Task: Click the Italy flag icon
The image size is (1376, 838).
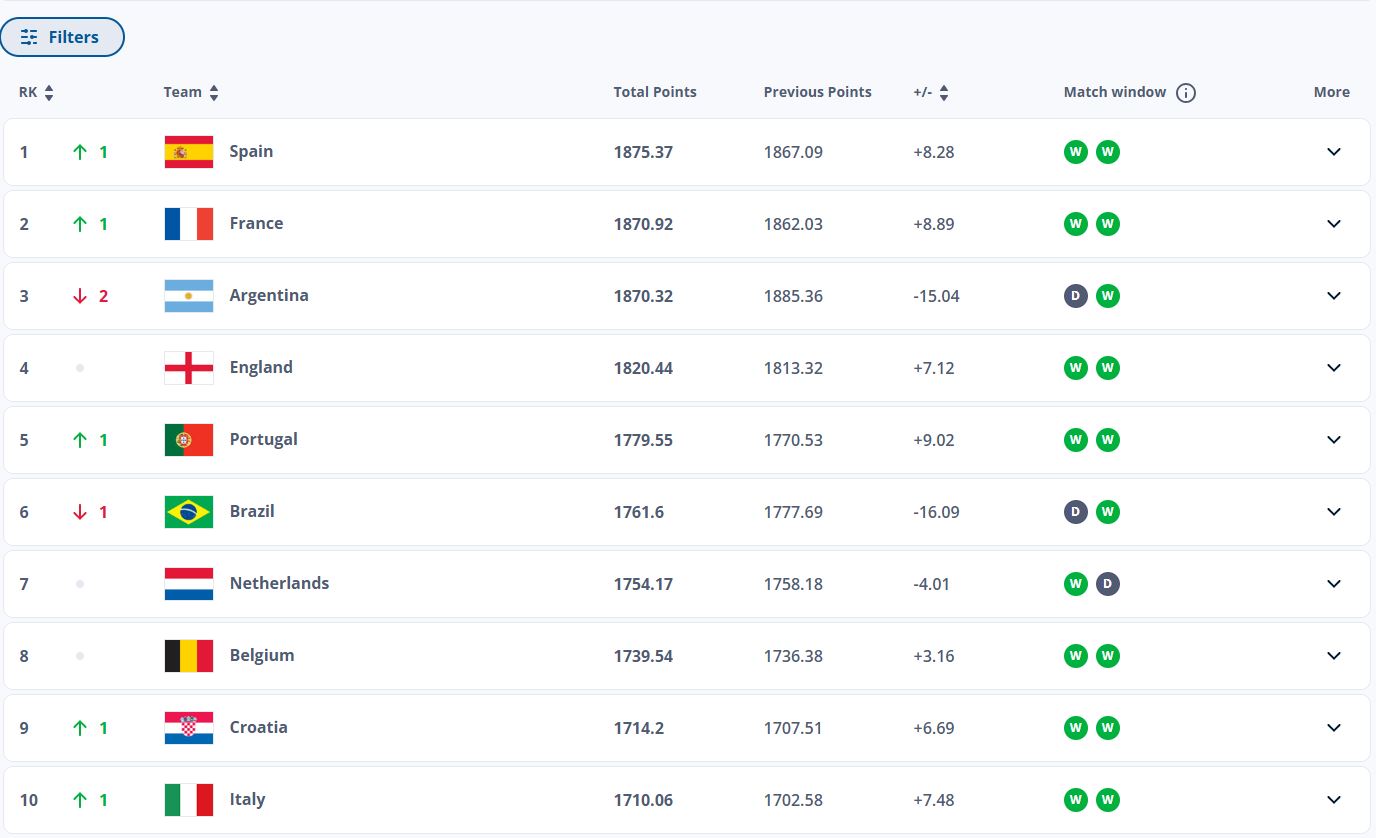Action: pos(189,800)
